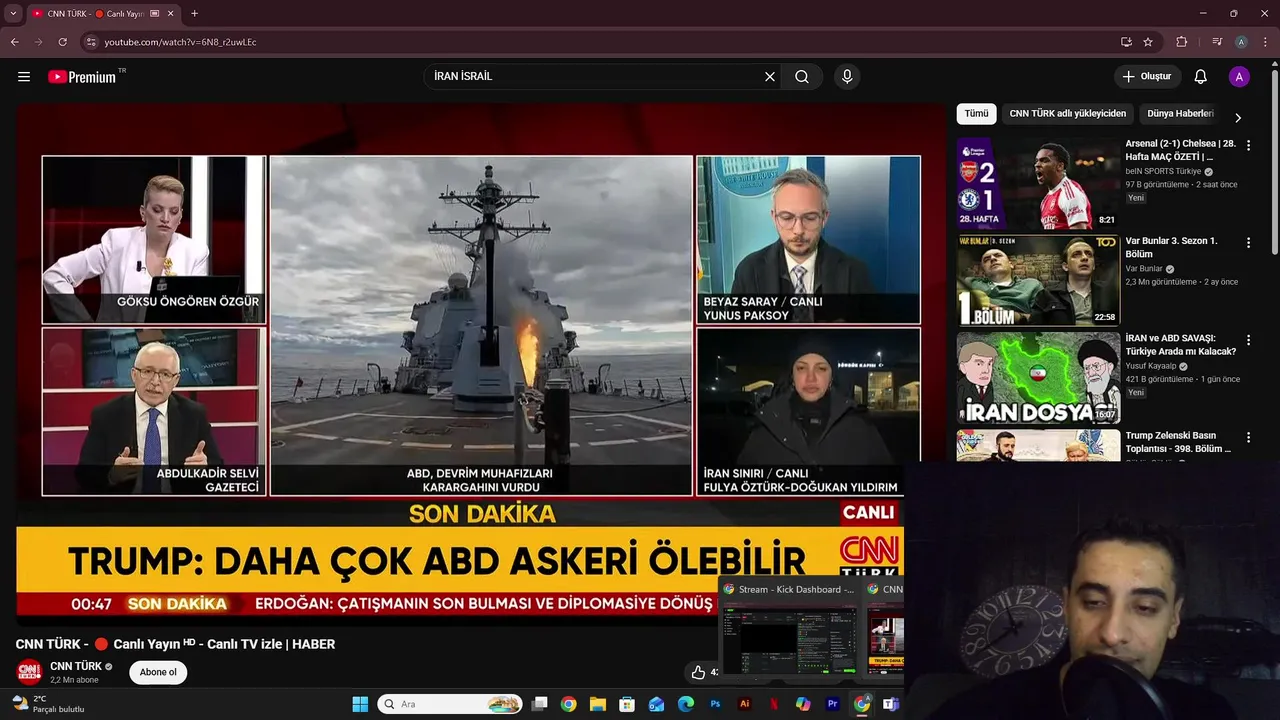This screenshot has height=720, width=1280.
Task: Select the CNN TÜRK adlı yükleyiciden chip
Action: tap(1068, 114)
